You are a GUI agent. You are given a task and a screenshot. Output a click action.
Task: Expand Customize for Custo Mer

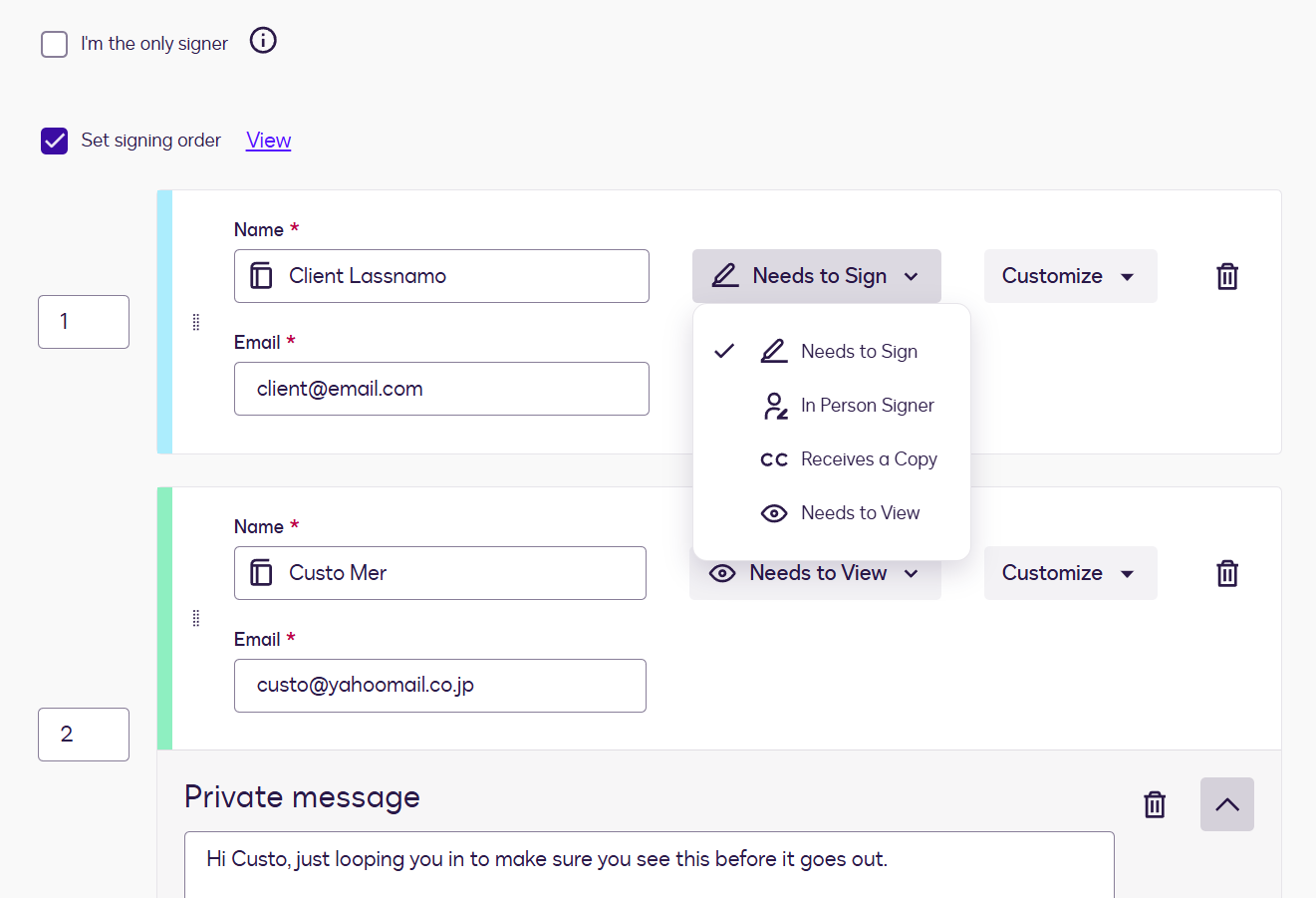coord(1071,573)
